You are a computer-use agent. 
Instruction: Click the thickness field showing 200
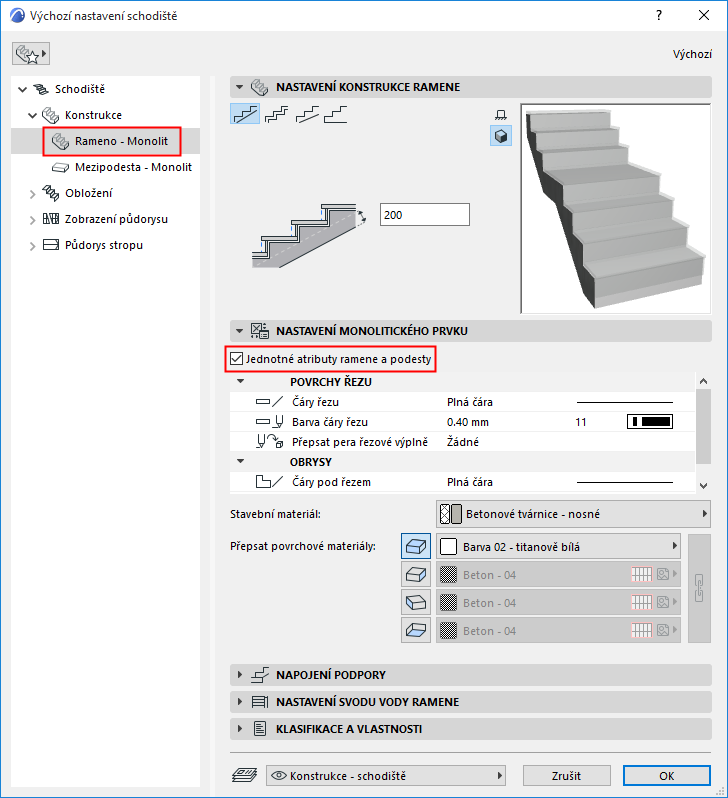coord(425,215)
